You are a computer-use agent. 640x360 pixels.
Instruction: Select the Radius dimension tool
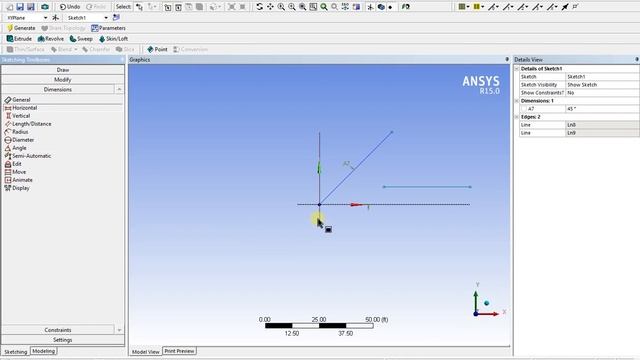pyautogui.click(x=16, y=132)
